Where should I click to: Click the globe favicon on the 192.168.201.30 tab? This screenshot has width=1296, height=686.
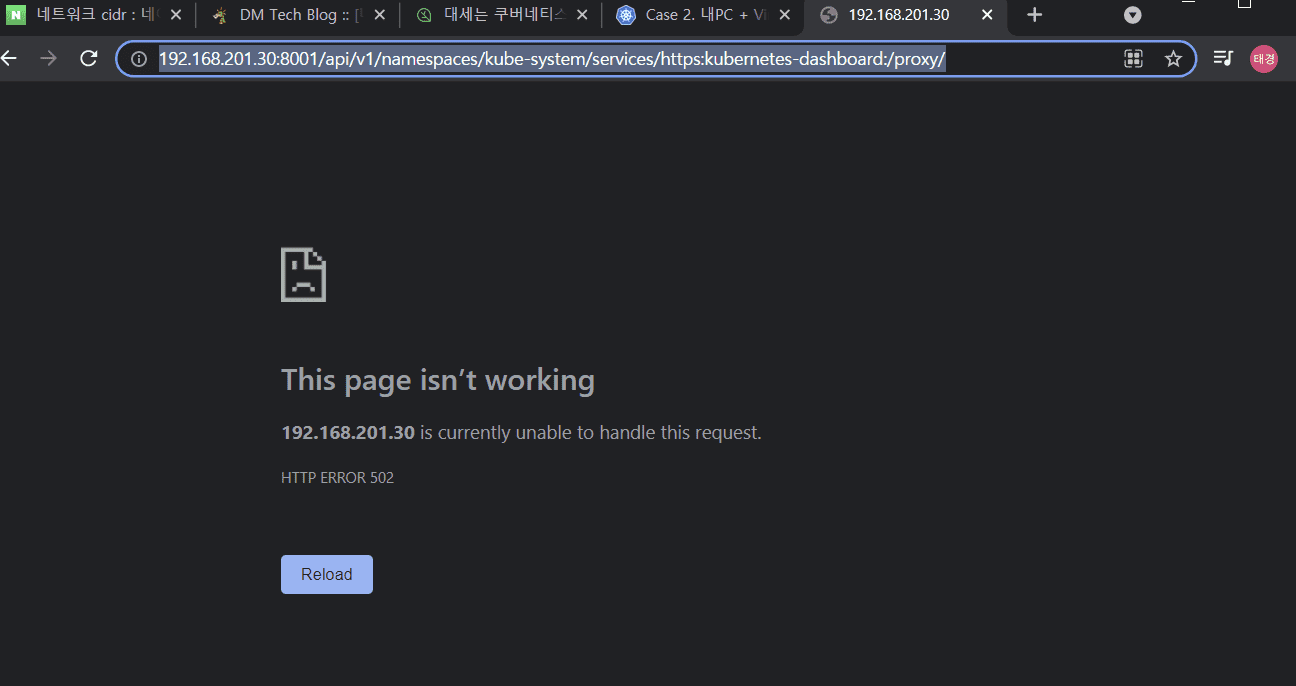point(828,15)
